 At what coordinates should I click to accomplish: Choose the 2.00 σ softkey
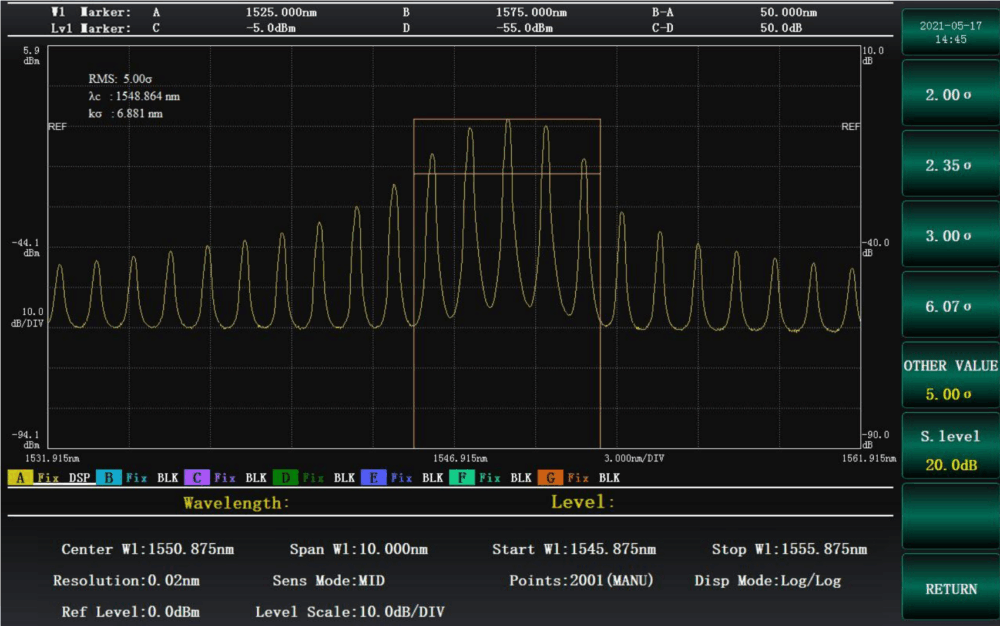[949, 95]
